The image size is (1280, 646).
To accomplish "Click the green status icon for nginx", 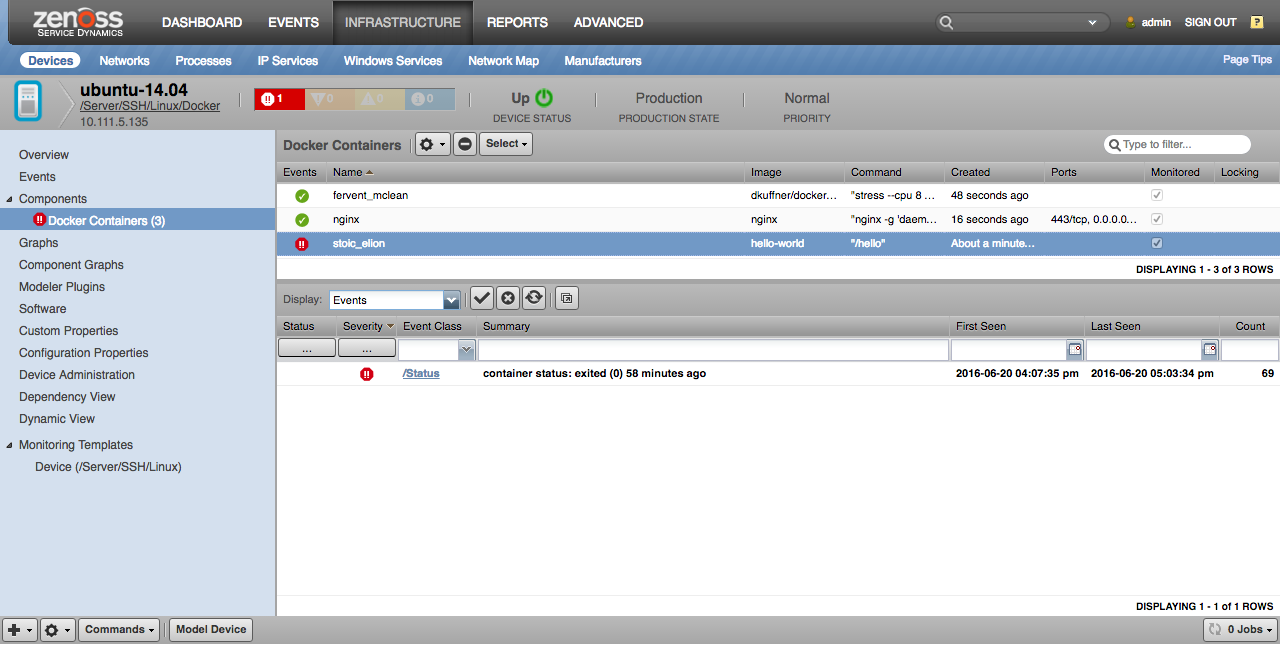I will [302, 220].
